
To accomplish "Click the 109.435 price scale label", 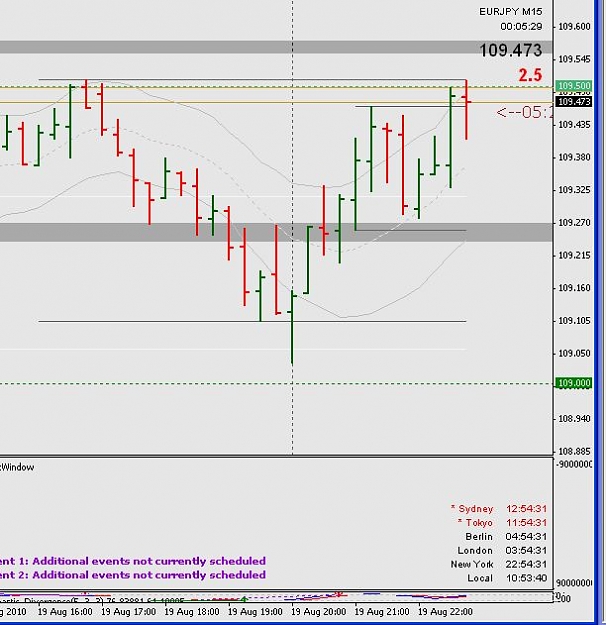I will pos(574,125).
